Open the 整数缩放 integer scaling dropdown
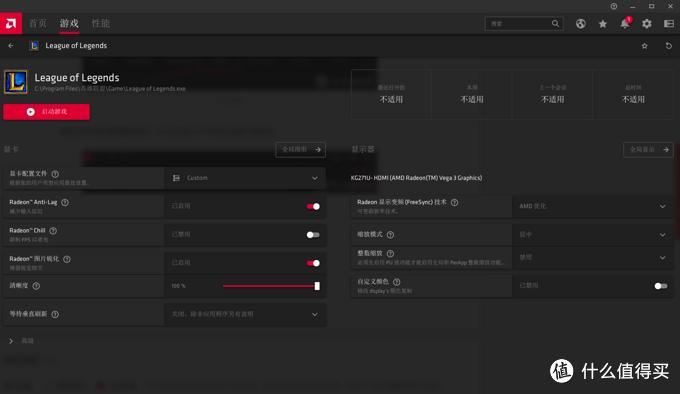Viewport: 680px width, 394px height. pyautogui.click(x=593, y=257)
